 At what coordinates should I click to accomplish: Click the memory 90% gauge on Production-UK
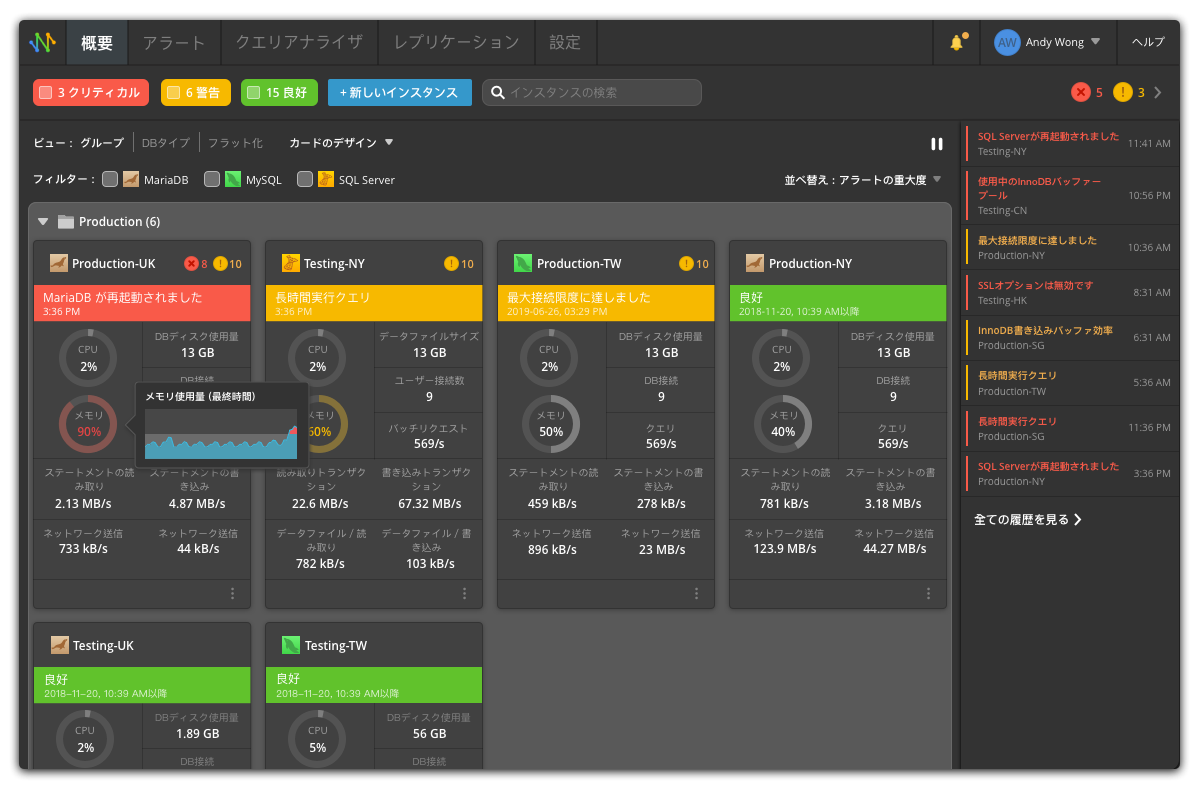tap(89, 424)
